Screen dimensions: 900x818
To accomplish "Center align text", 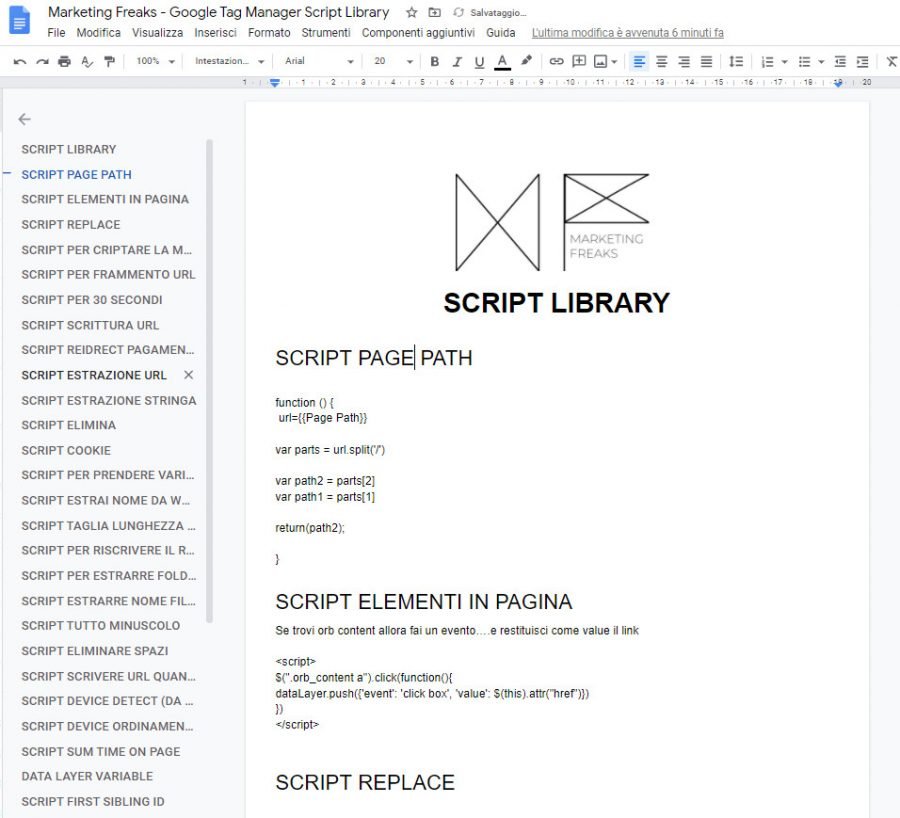I will pyautogui.click(x=662, y=61).
